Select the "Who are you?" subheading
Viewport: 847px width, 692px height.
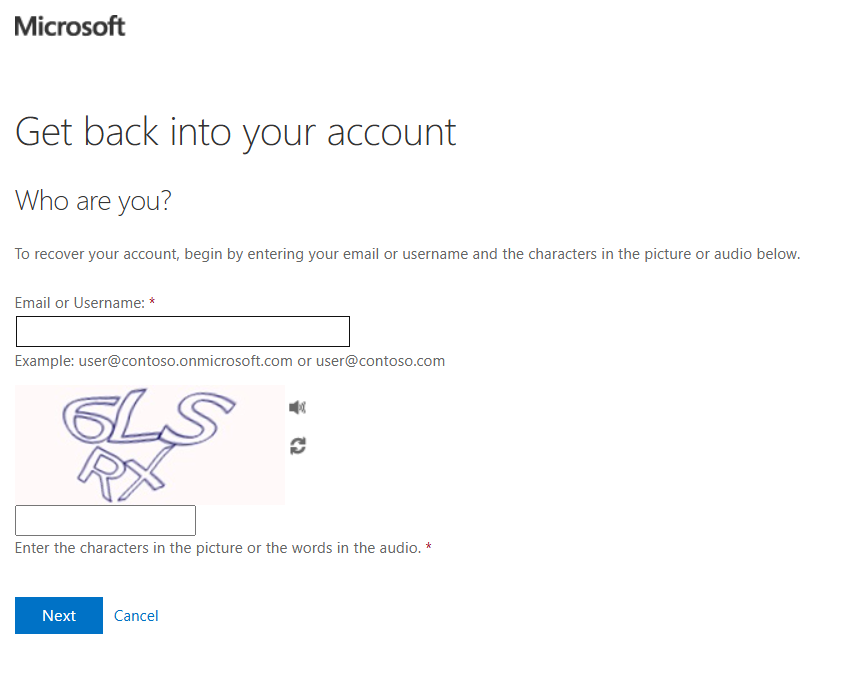coord(93,201)
